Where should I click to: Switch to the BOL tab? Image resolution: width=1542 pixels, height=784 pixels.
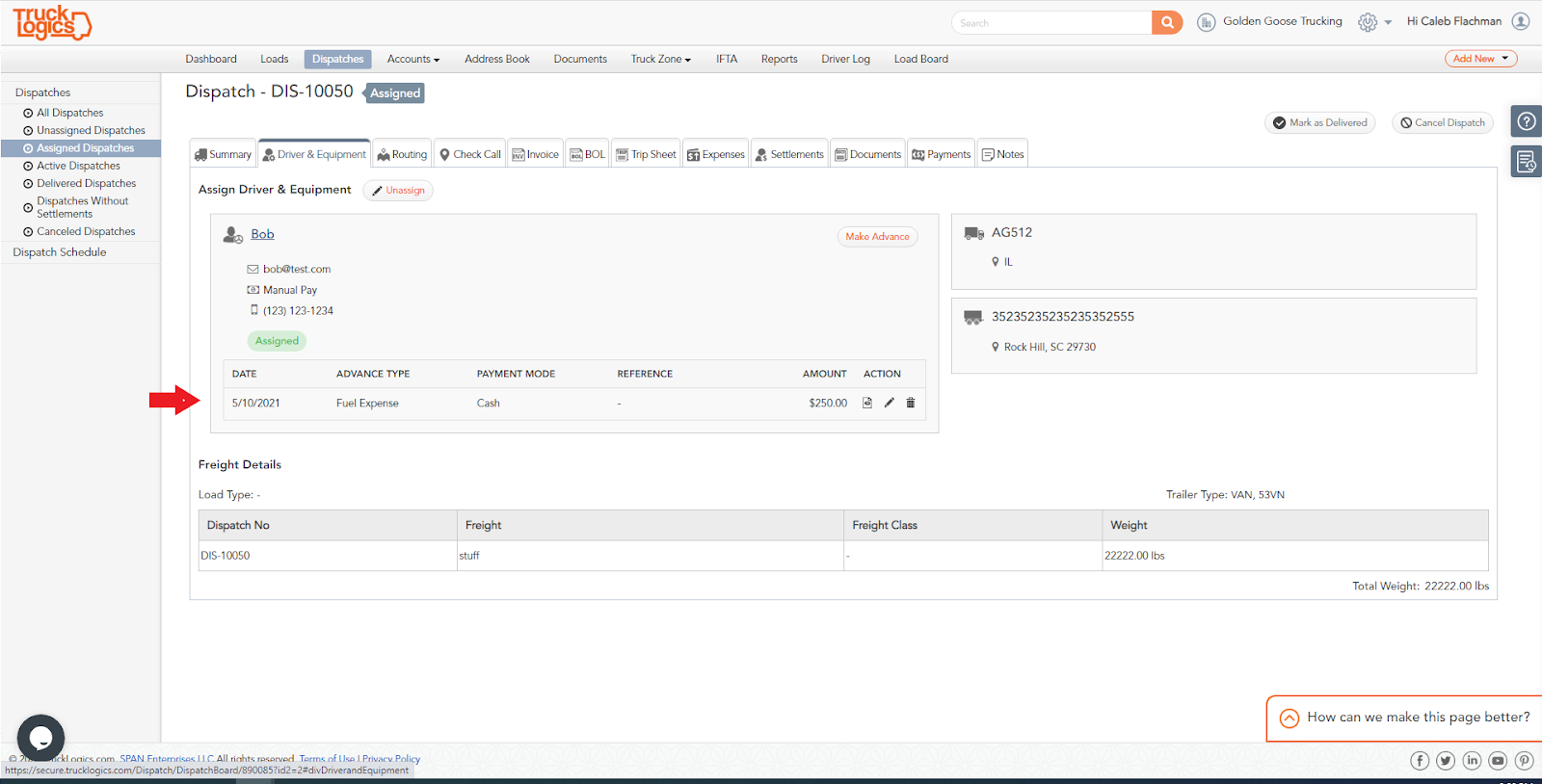588,154
